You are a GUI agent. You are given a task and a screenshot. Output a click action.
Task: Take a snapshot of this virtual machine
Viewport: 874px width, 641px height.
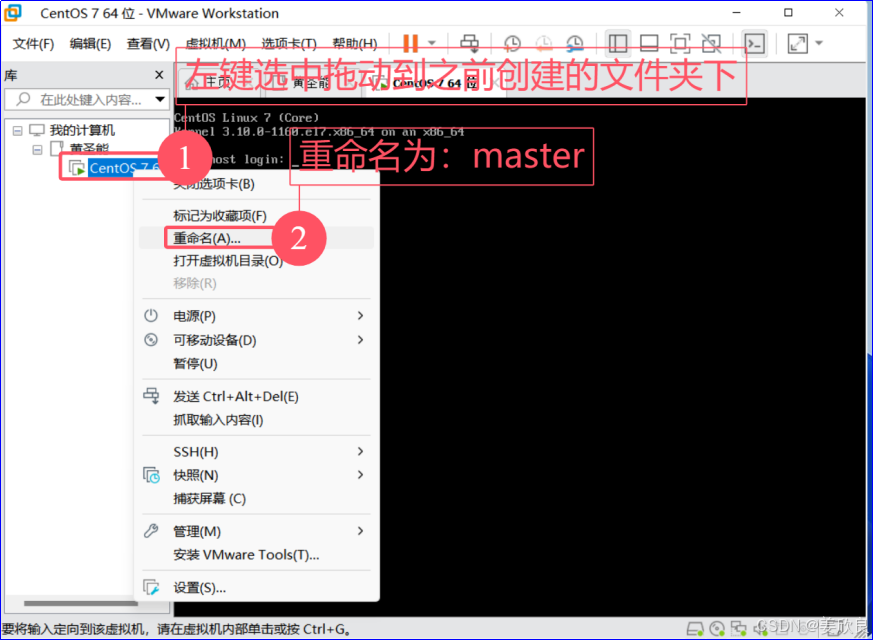[x=512, y=43]
